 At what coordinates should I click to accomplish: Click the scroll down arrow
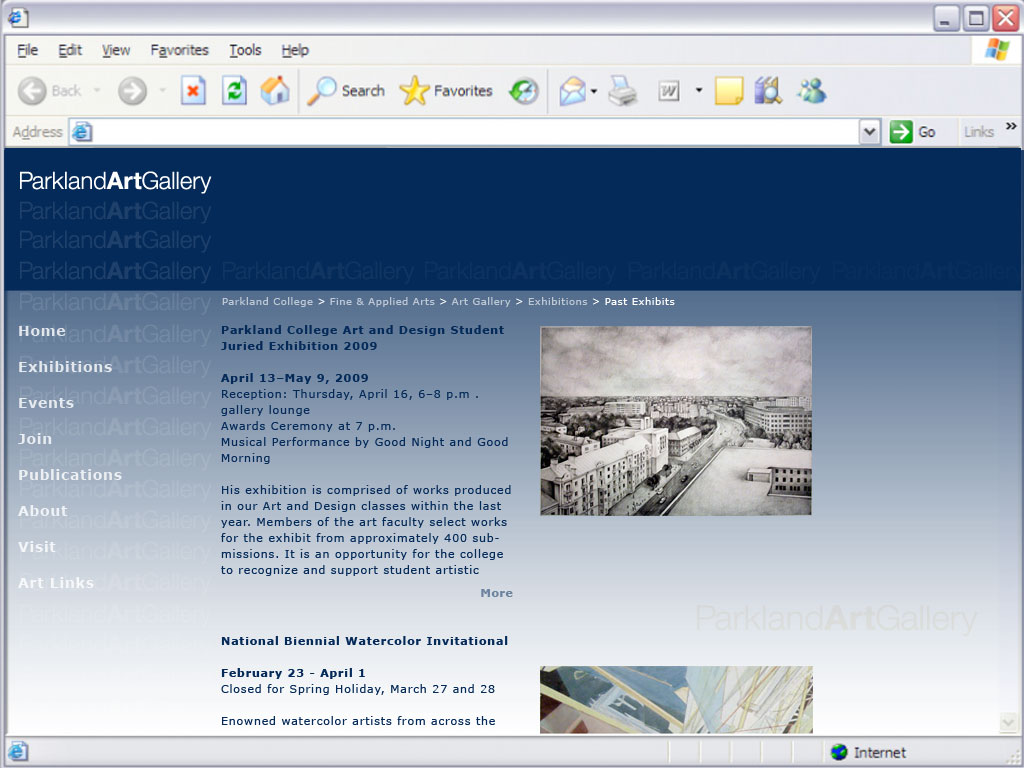coord(1008,722)
